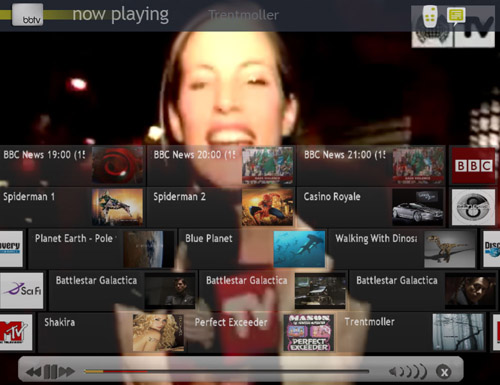Open the Casino Royale car thumbnail
The image size is (500, 385).
[418, 207]
